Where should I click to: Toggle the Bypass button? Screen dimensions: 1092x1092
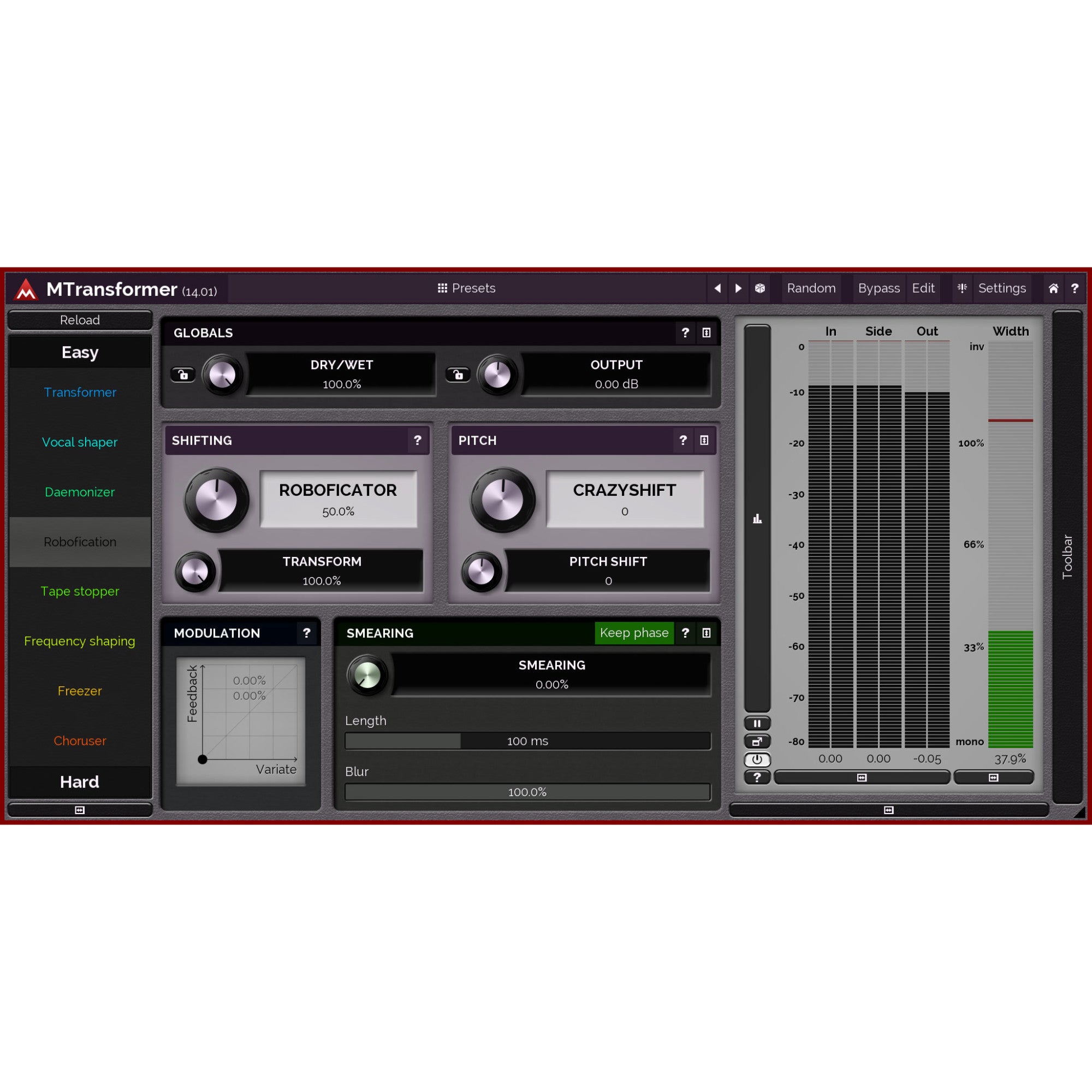pyautogui.click(x=879, y=288)
